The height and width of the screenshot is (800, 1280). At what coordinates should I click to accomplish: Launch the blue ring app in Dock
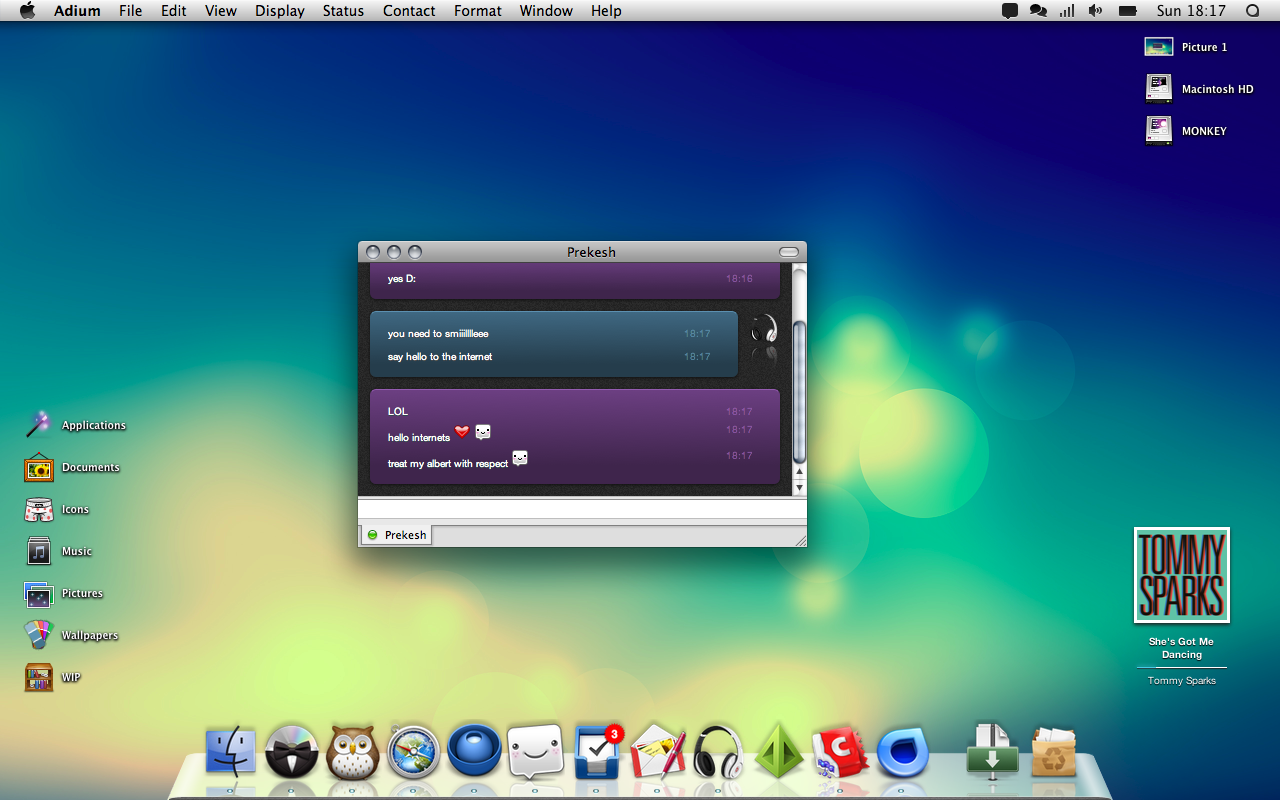click(903, 752)
